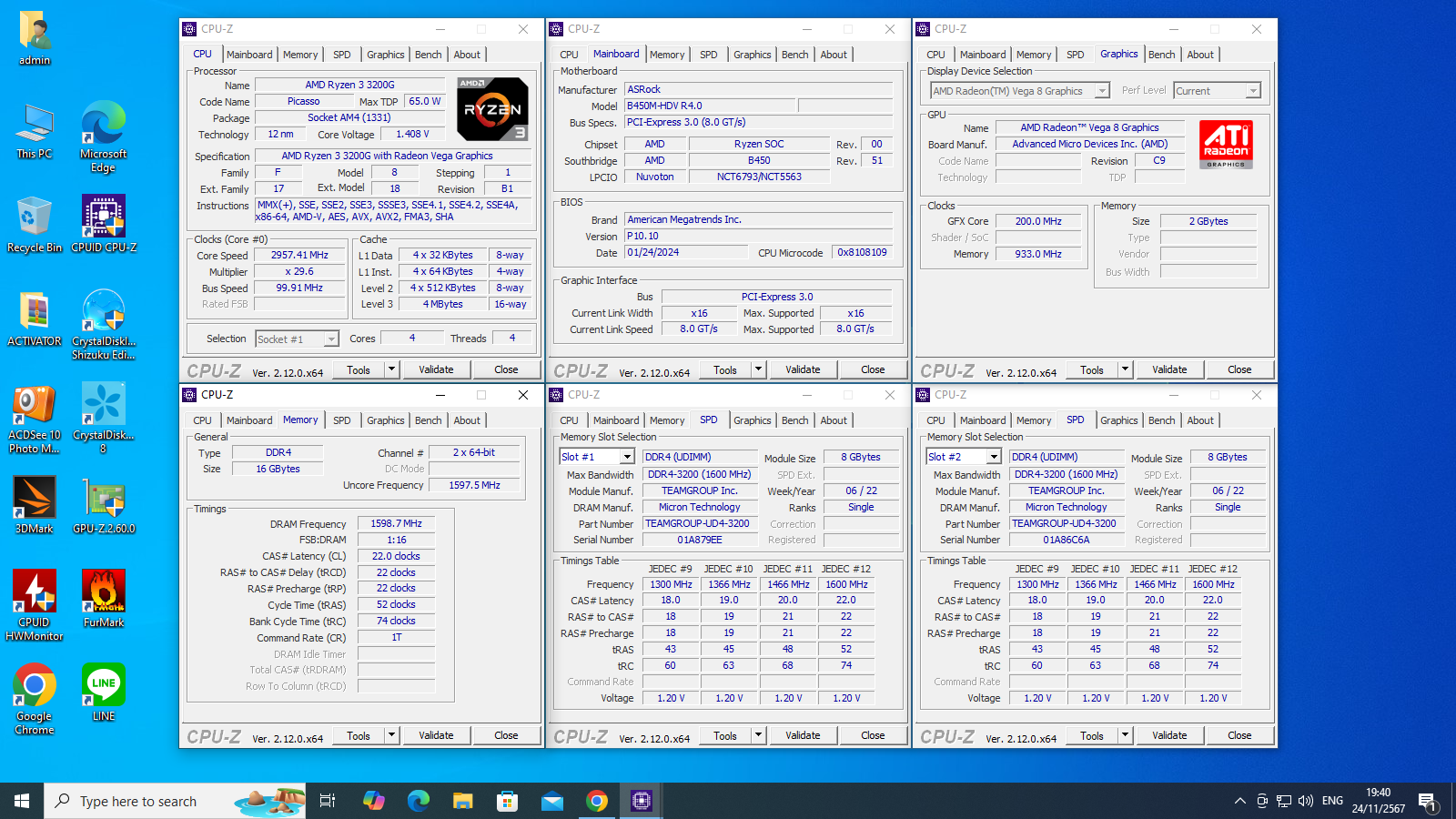Screen dimensions: 1456x819
Task: Click the taskbar search box
Action: point(175,801)
